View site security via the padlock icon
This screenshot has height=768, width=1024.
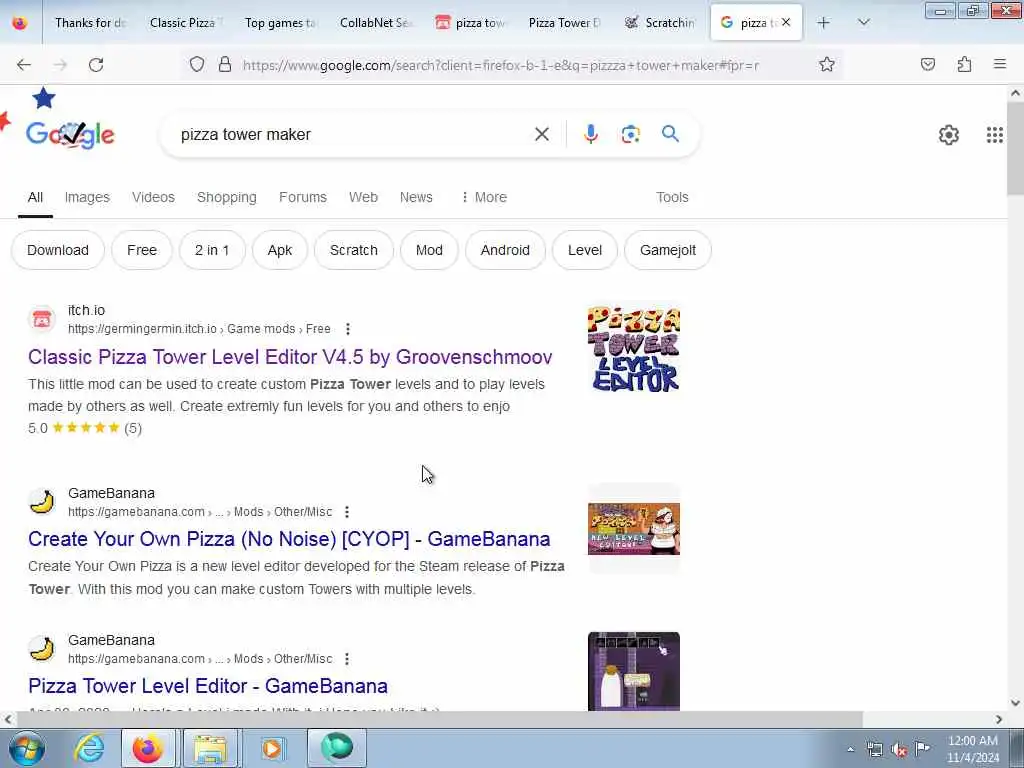click(225, 64)
